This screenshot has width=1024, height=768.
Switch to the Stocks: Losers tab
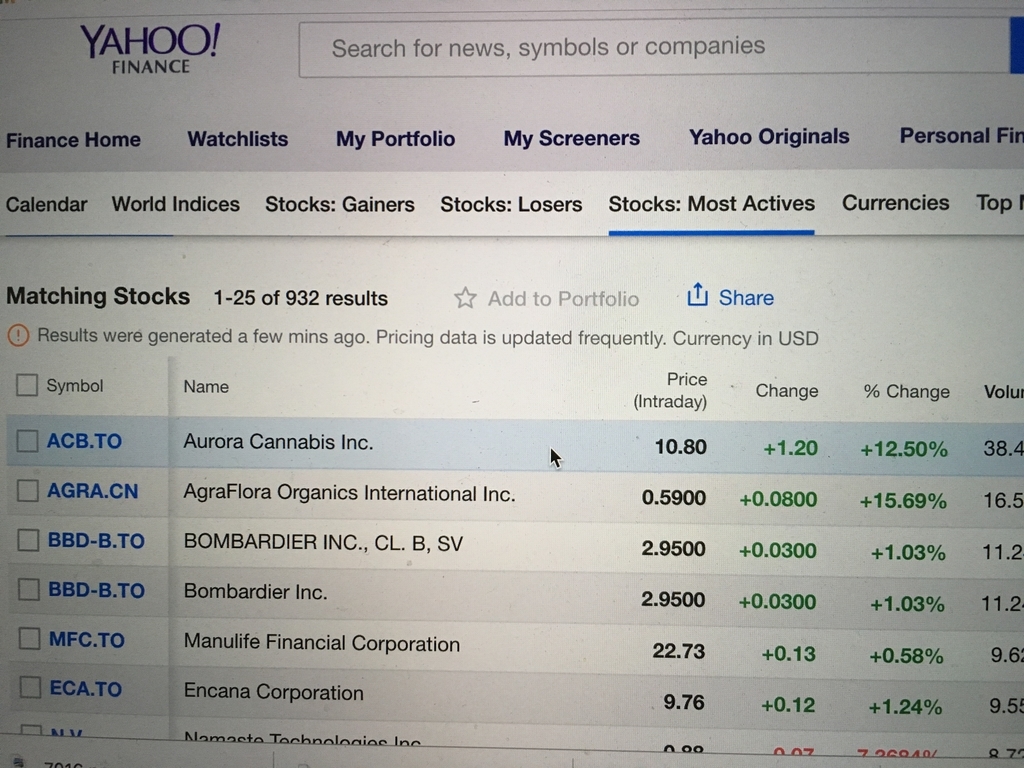coord(511,204)
